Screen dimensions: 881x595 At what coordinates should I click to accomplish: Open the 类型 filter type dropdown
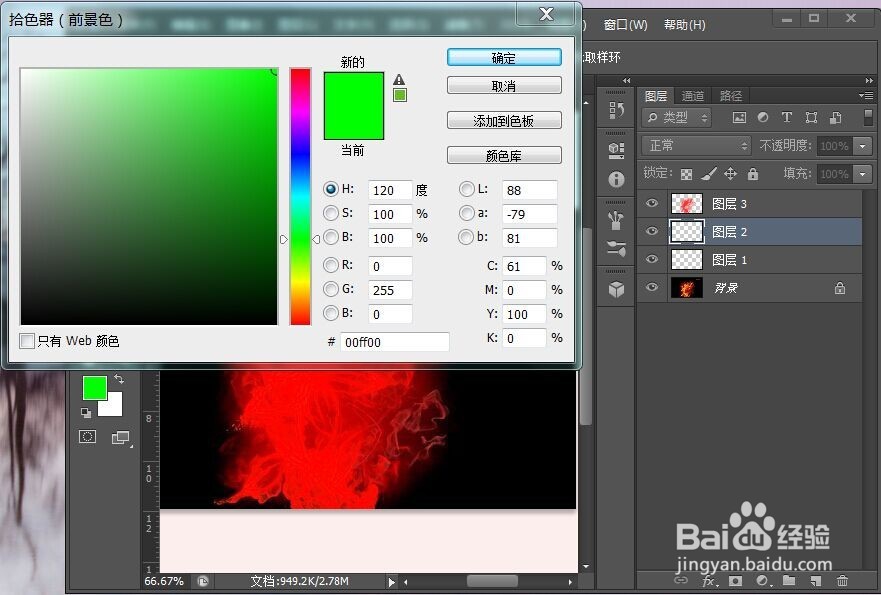click(676, 117)
